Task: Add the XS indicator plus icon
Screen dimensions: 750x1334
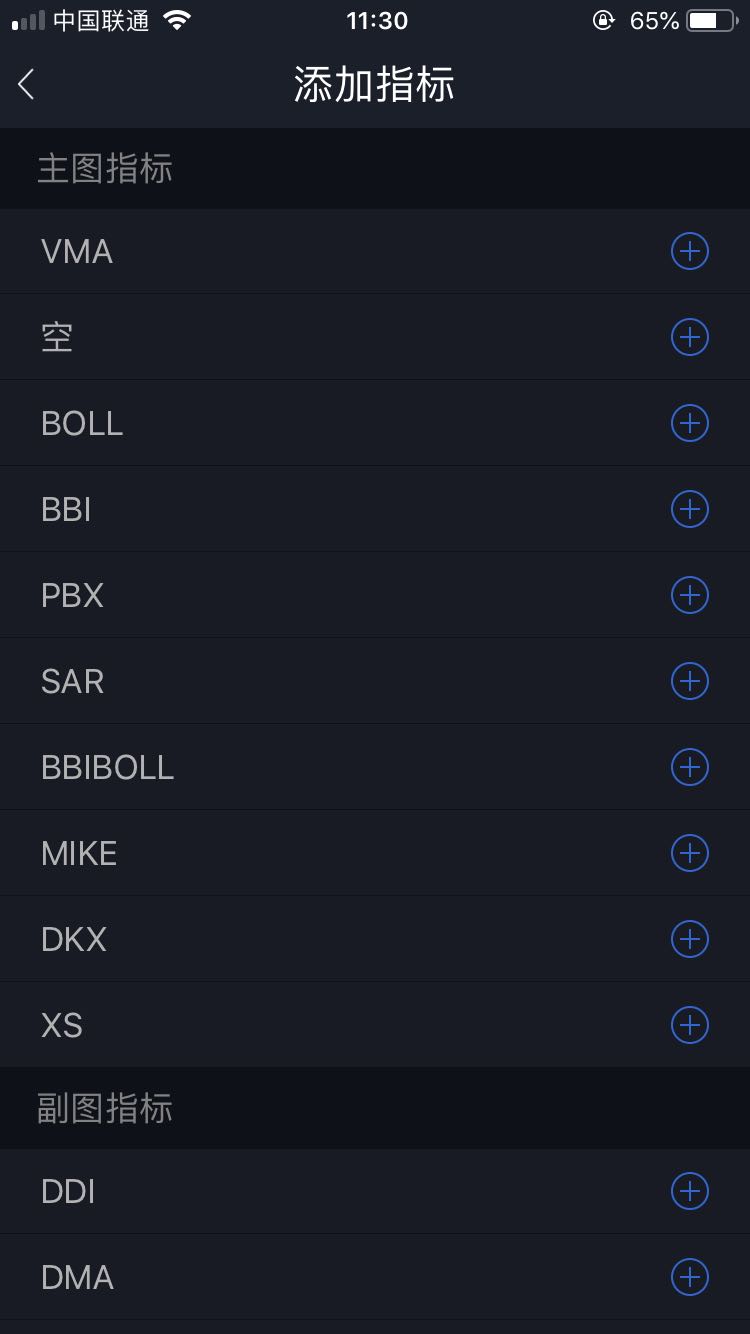Action: (689, 1025)
